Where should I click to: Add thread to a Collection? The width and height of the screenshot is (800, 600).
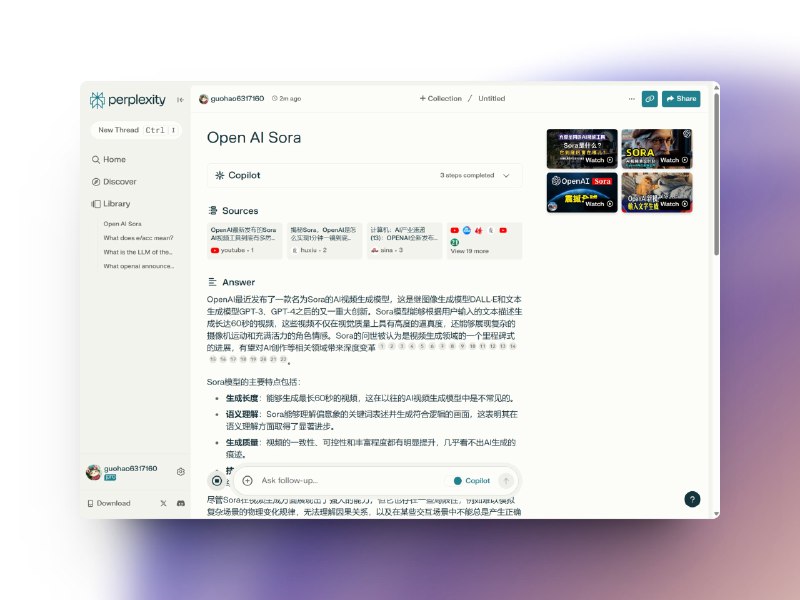pyautogui.click(x=440, y=98)
